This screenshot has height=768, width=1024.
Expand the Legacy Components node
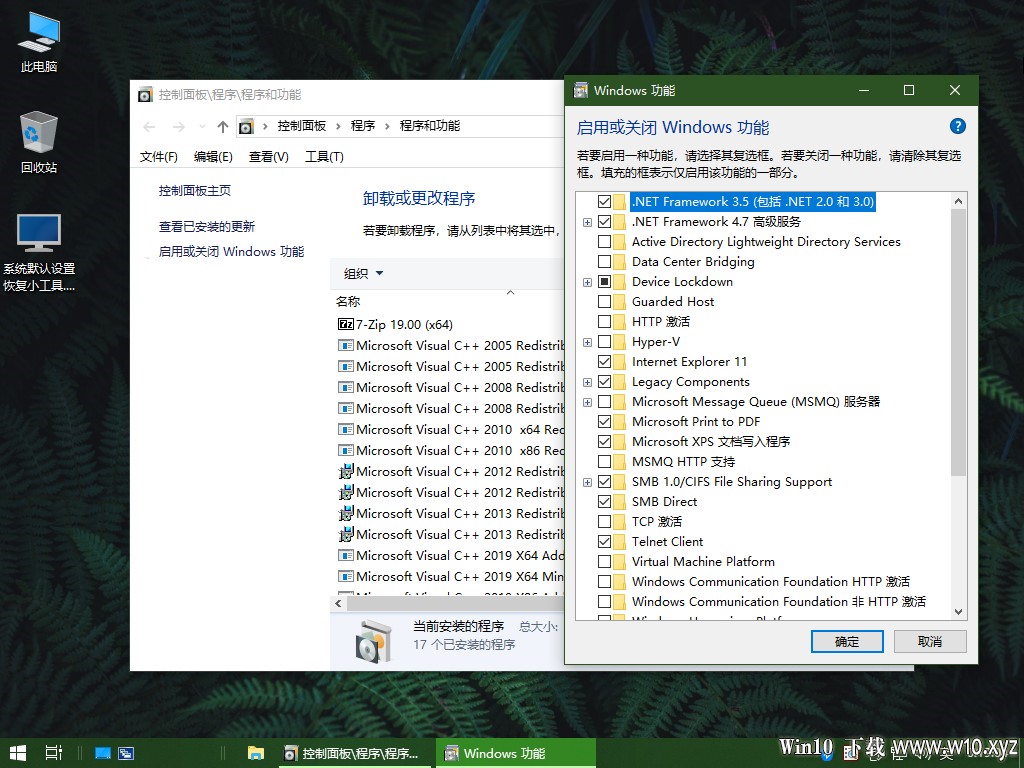coord(587,382)
